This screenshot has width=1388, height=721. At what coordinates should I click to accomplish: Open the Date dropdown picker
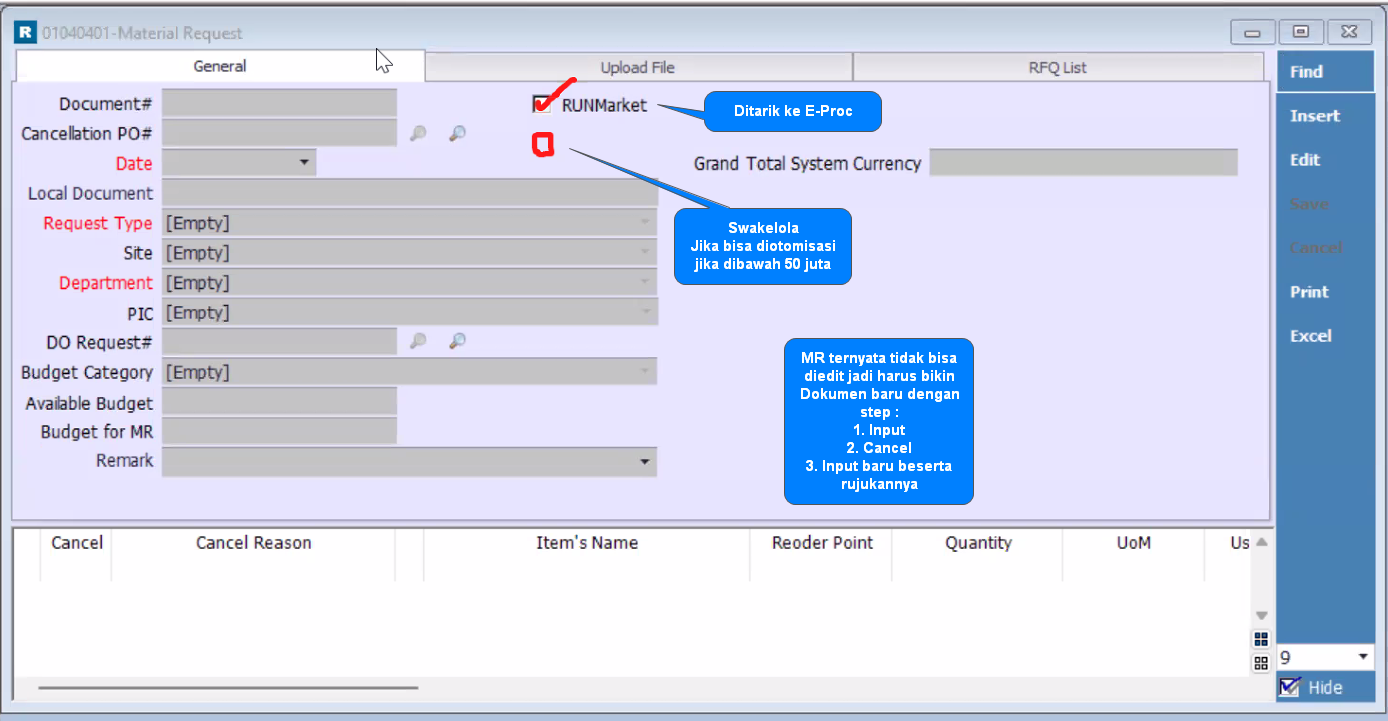click(x=304, y=163)
